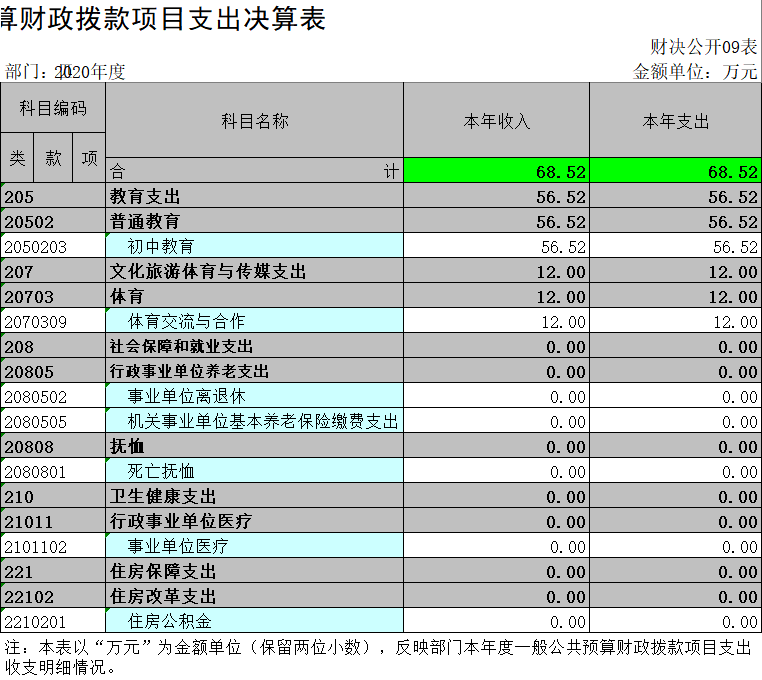Select the 本年支出 column header
The width and height of the screenshot is (762, 680).
click(x=675, y=120)
